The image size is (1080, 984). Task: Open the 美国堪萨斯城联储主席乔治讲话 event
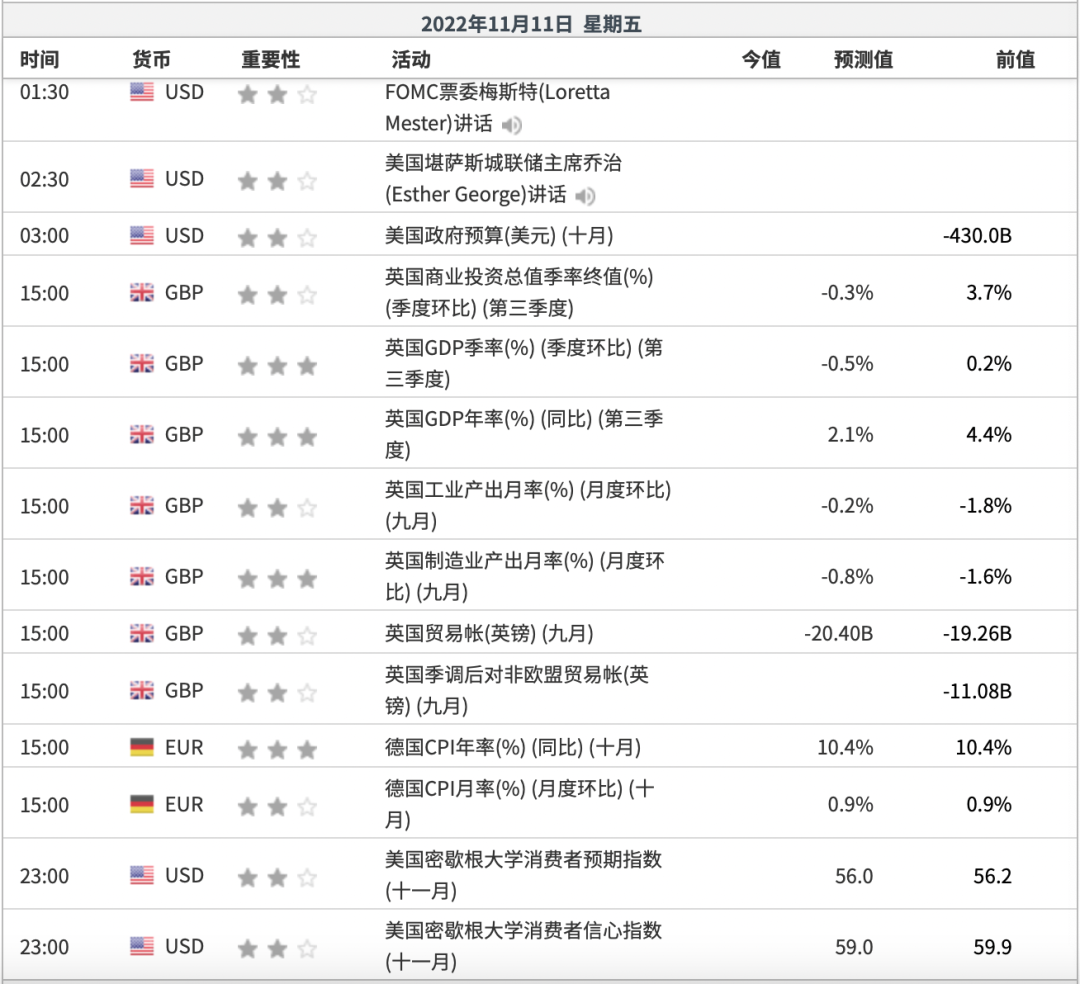coord(503,179)
